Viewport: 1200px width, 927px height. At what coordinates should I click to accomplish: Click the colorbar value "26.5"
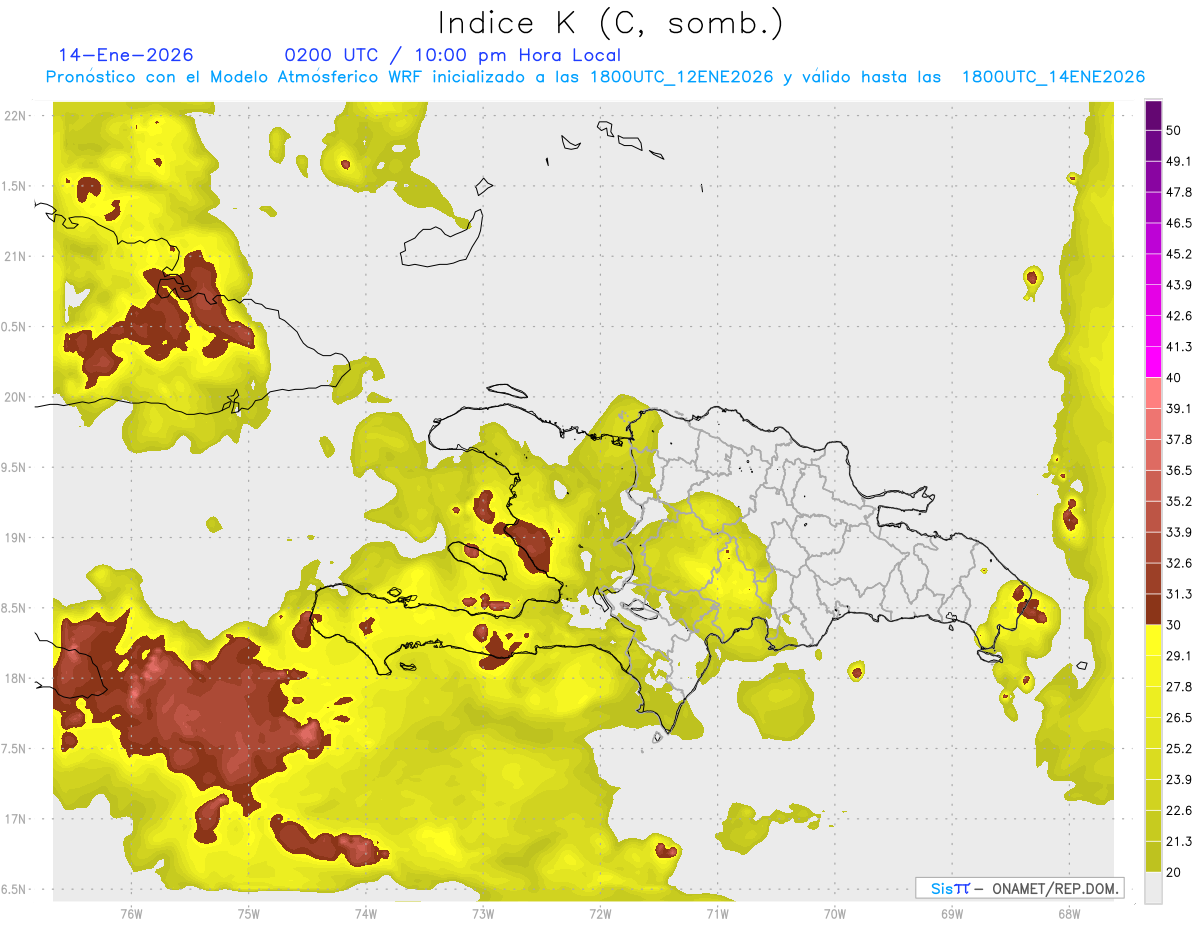pyautogui.click(x=1179, y=718)
